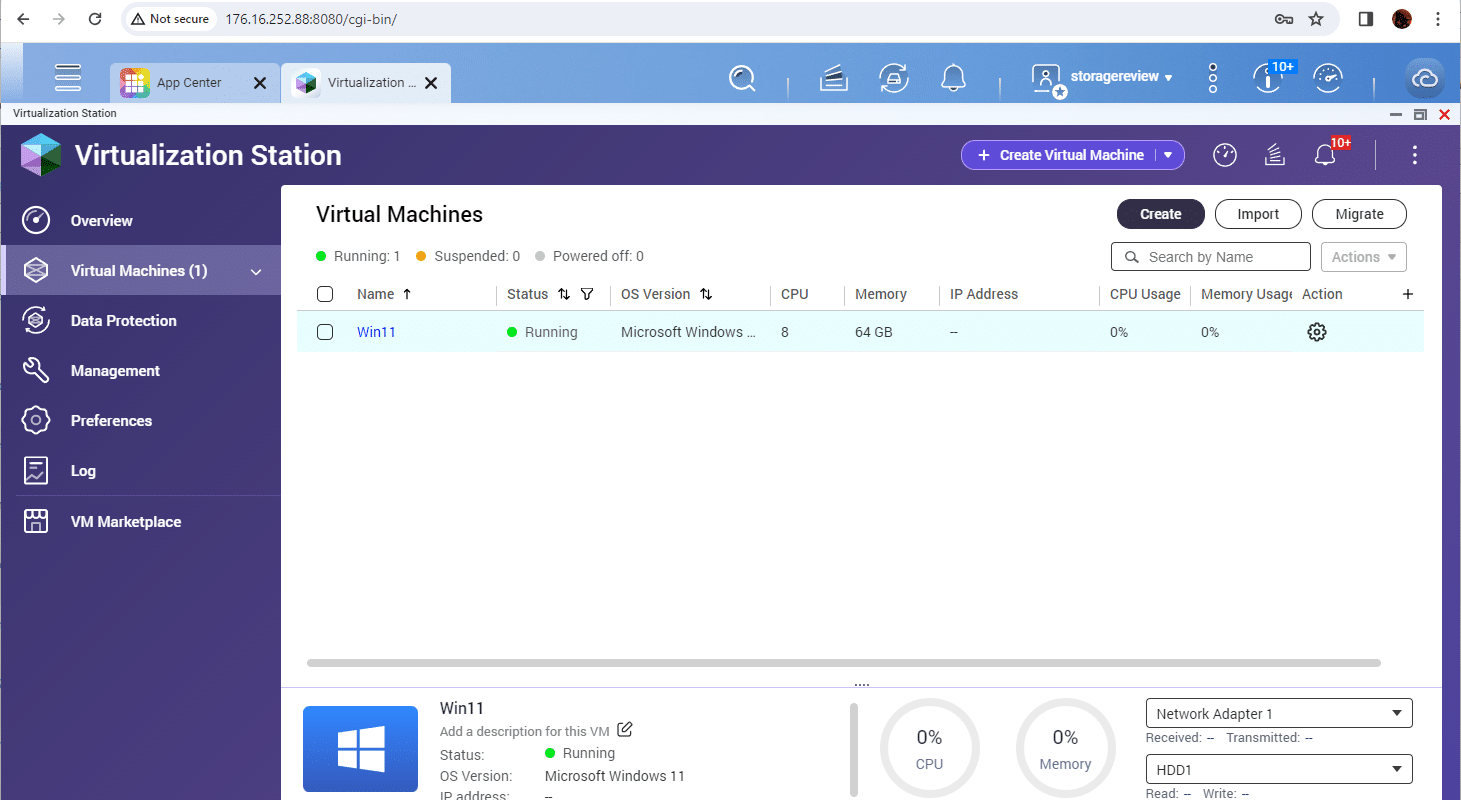The width and height of the screenshot is (1461, 800).
Task: Add a column with the plus icon
Action: (1408, 294)
